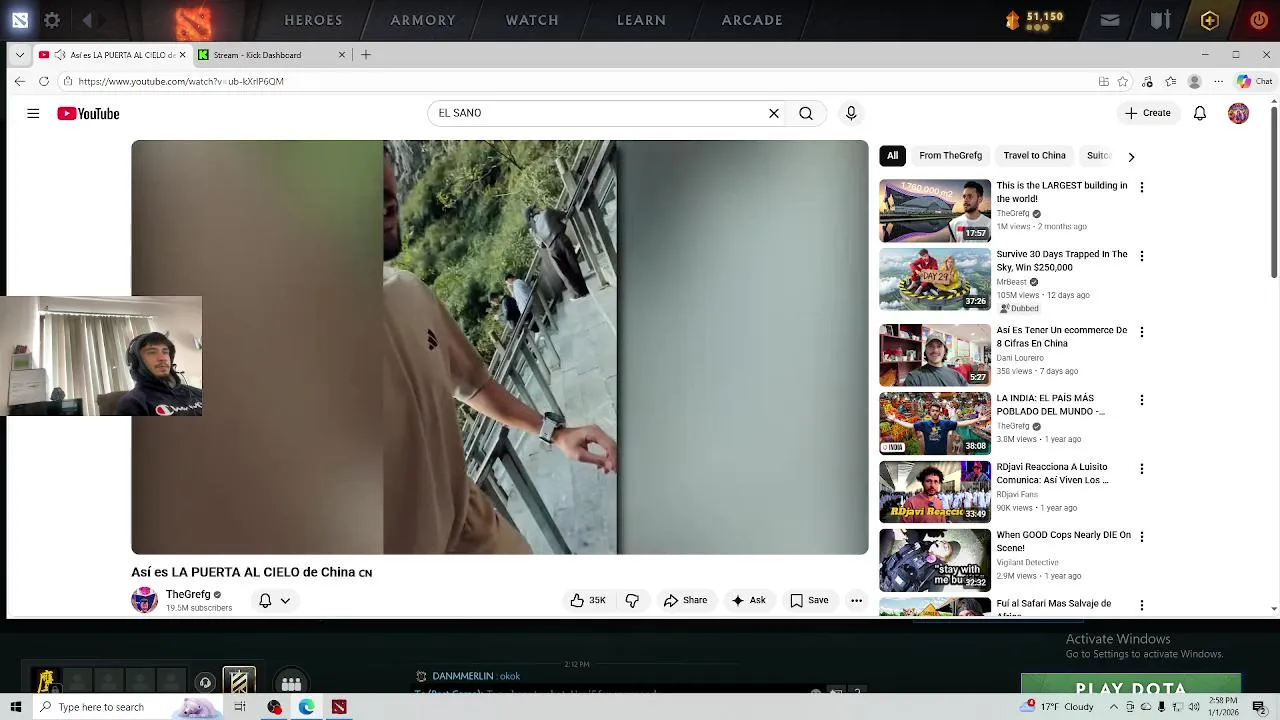Click the video player to pause
Viewport: 1280px width, 720px height.
click(500, 347)
